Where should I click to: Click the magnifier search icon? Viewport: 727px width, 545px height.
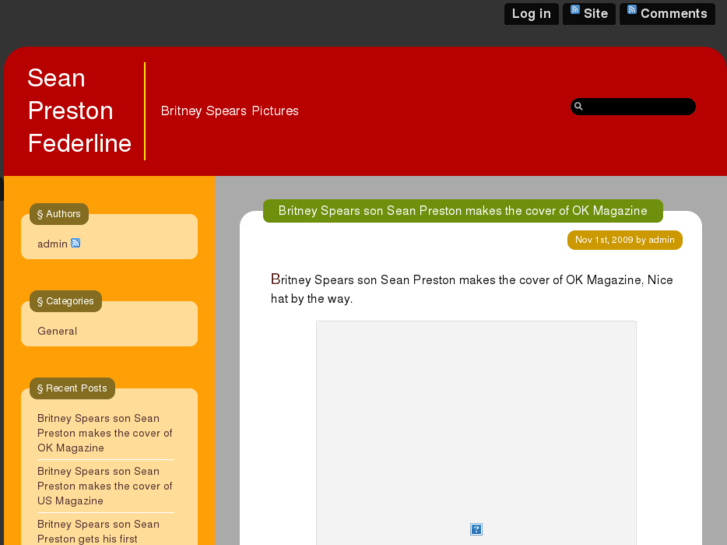tap(578, 106)
